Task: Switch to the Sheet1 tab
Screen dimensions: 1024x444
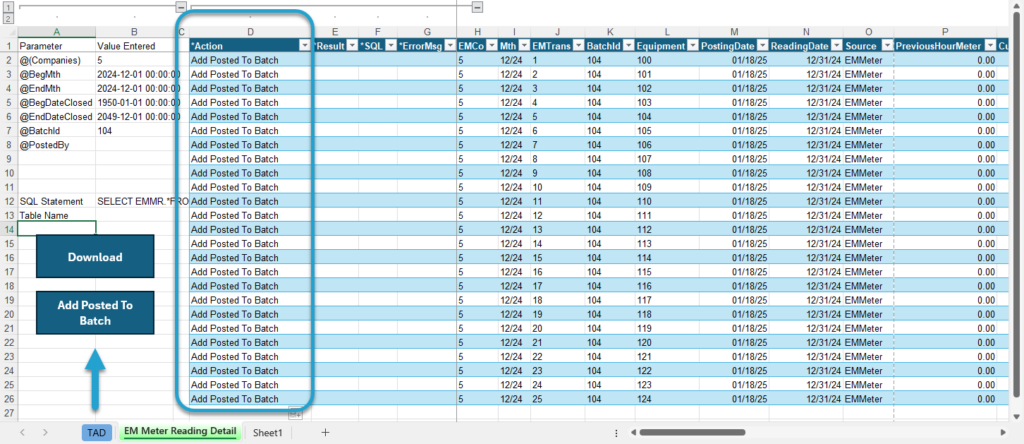Action: click(268, 432)
